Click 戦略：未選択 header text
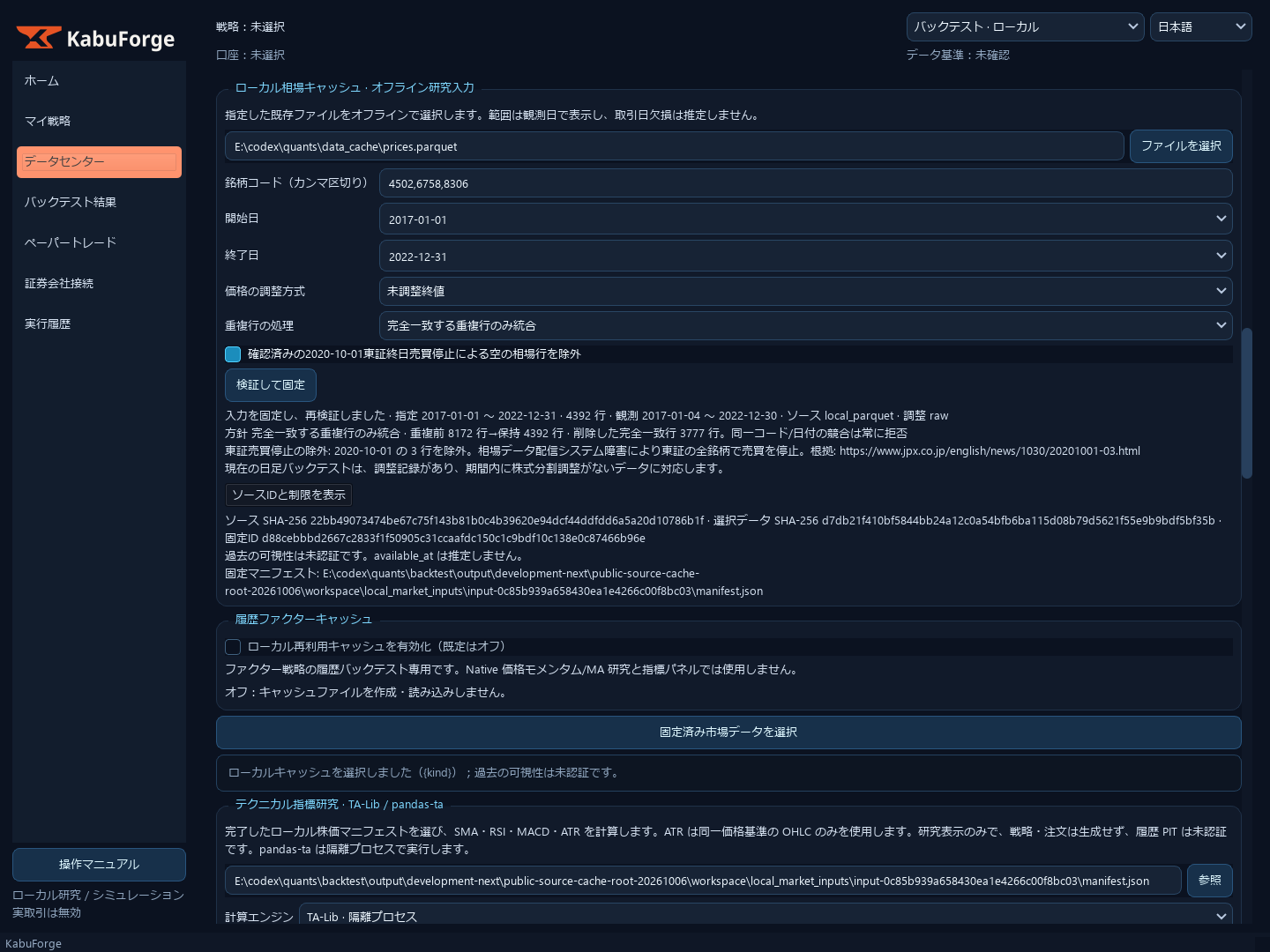 tap(250, 27)
